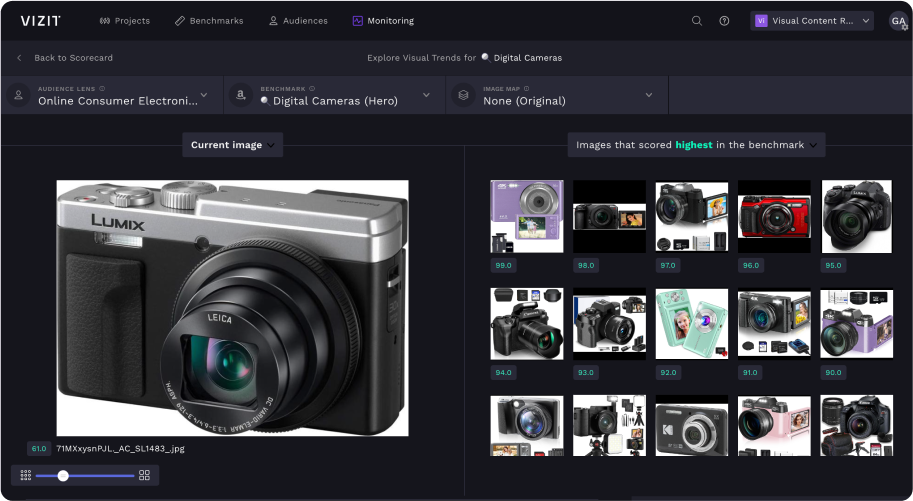Screen dimensions: 913x501
Task: Open the Visual Content workspace selector
Action: tap(812, 20)
